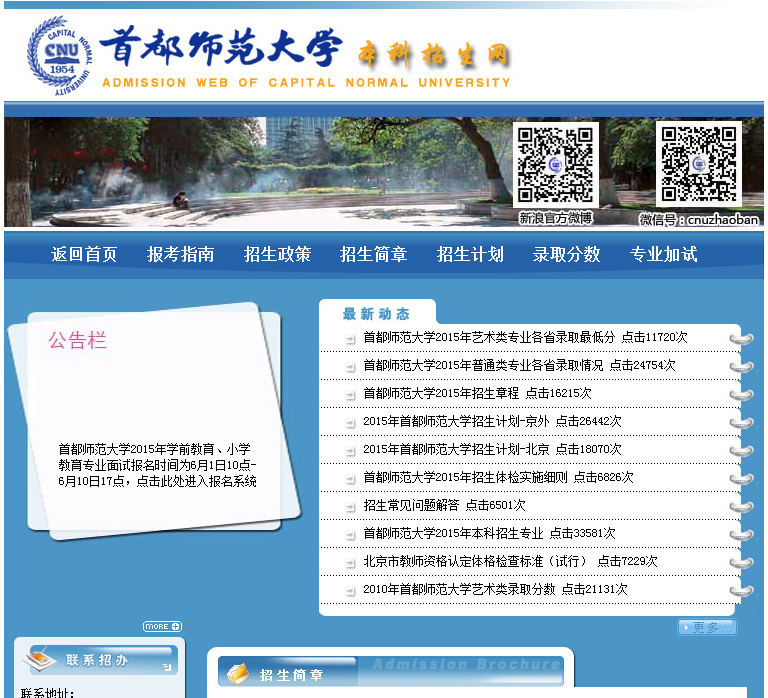Click the 微信号：cnuzhaoban label
Screen dimensions: 768x698
click(x=699, y=219)
